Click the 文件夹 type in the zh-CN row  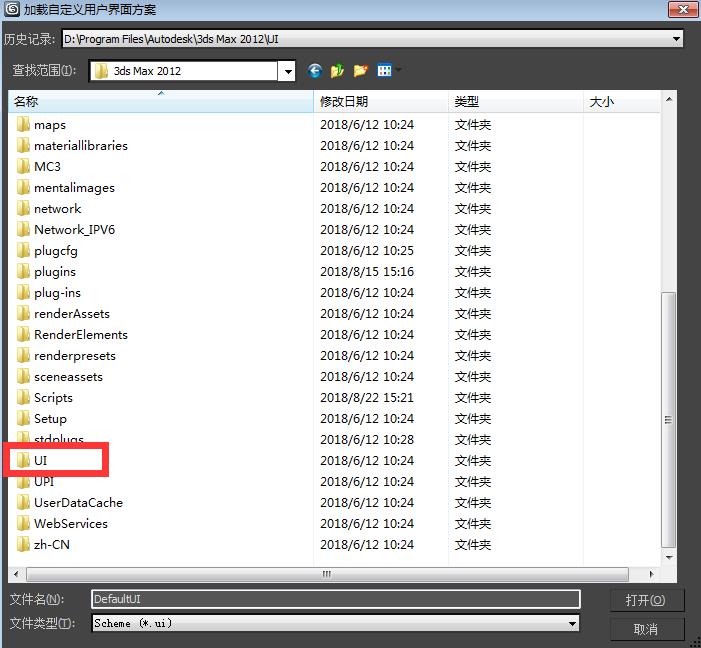473,544
